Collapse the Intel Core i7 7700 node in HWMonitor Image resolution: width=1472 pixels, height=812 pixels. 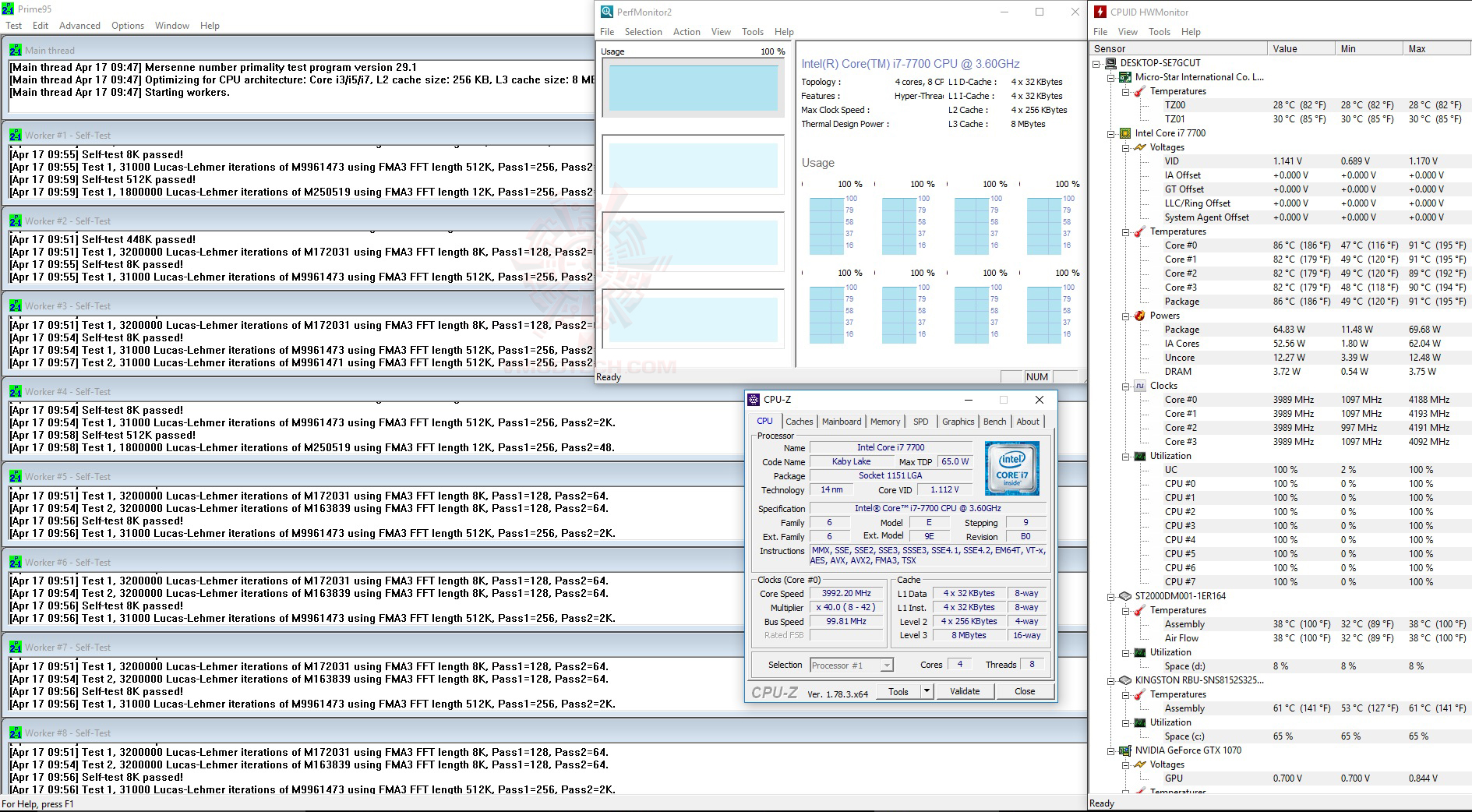[x=1111, y=134]
